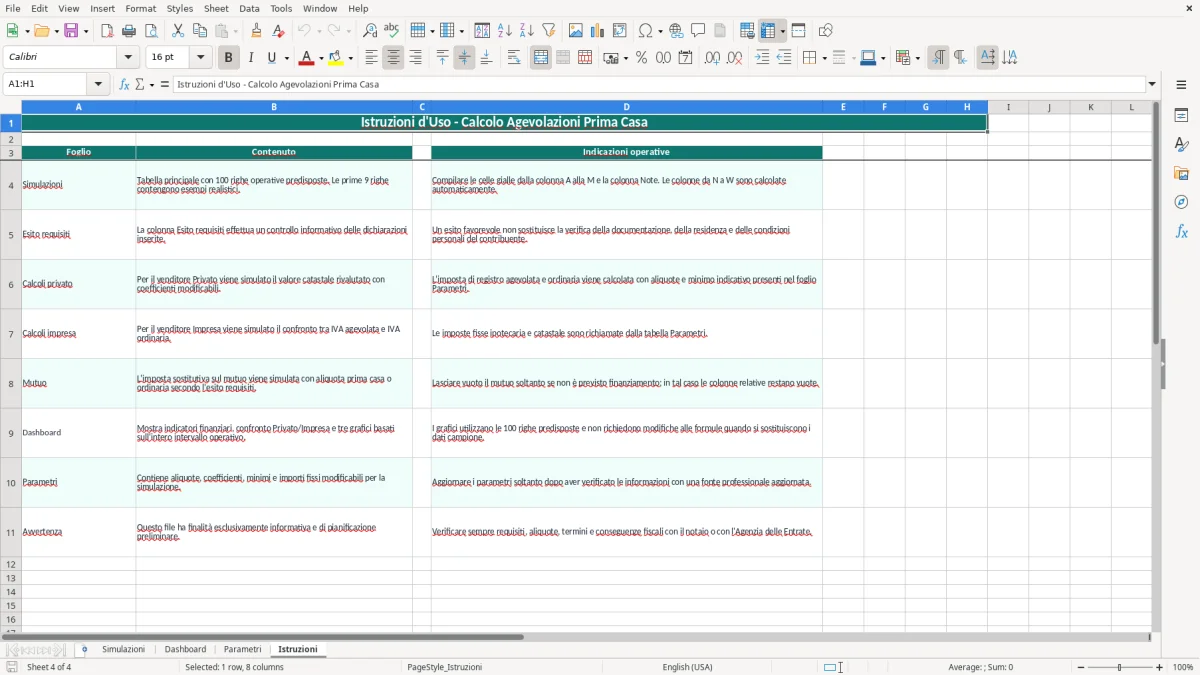This screenshot has width=1200, height=675.
Task: Toggle Italic formatting
Action: 250,58
